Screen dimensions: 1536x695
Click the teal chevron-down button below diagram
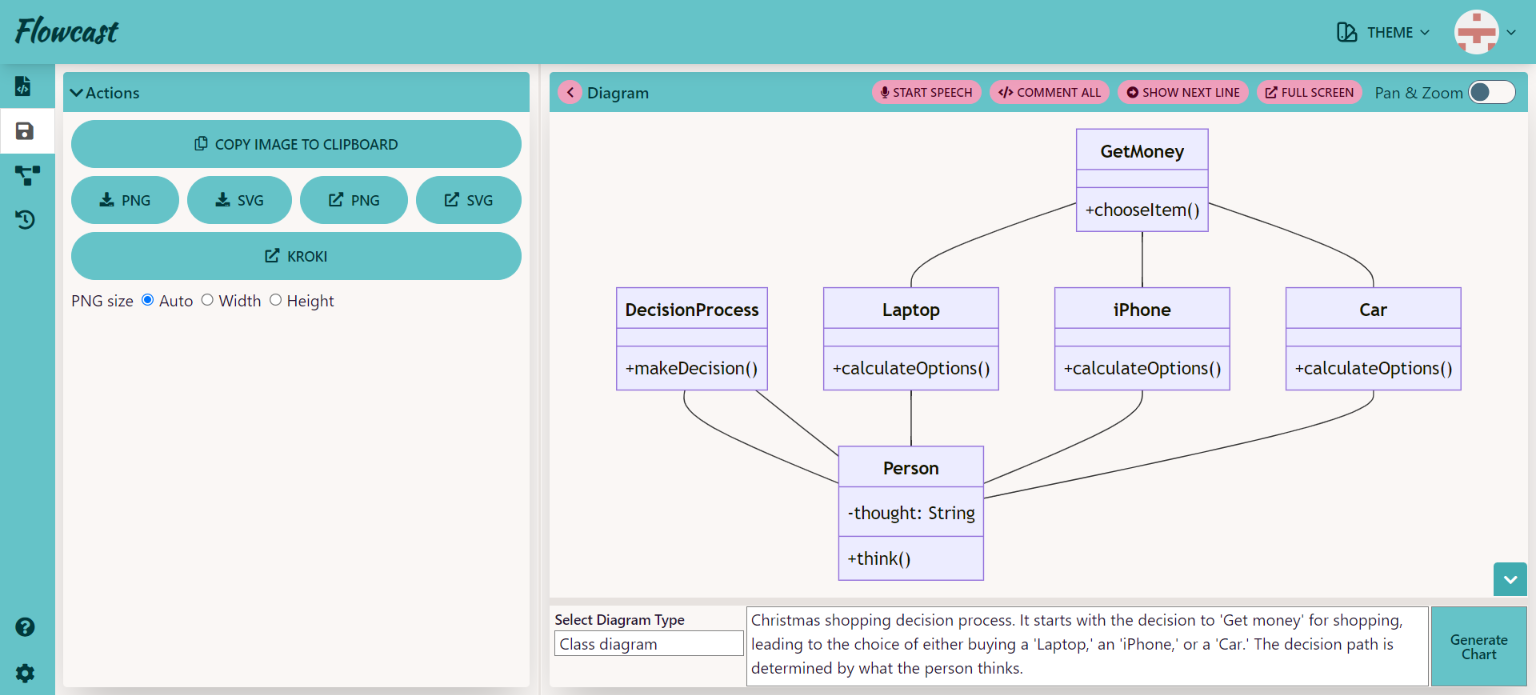[1510, 579]
